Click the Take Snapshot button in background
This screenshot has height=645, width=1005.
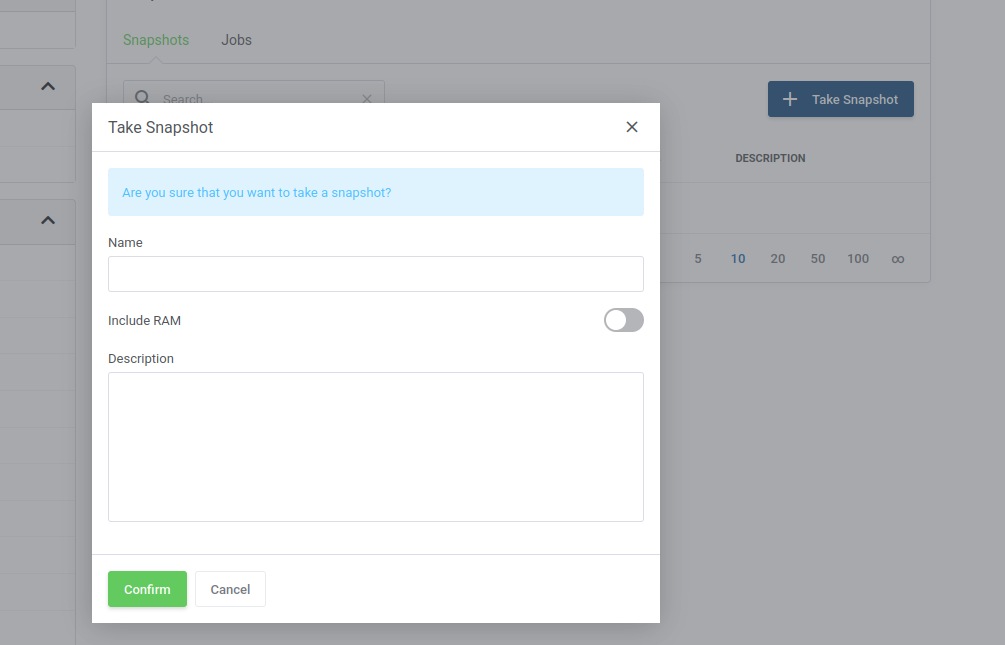click(841, 99)
